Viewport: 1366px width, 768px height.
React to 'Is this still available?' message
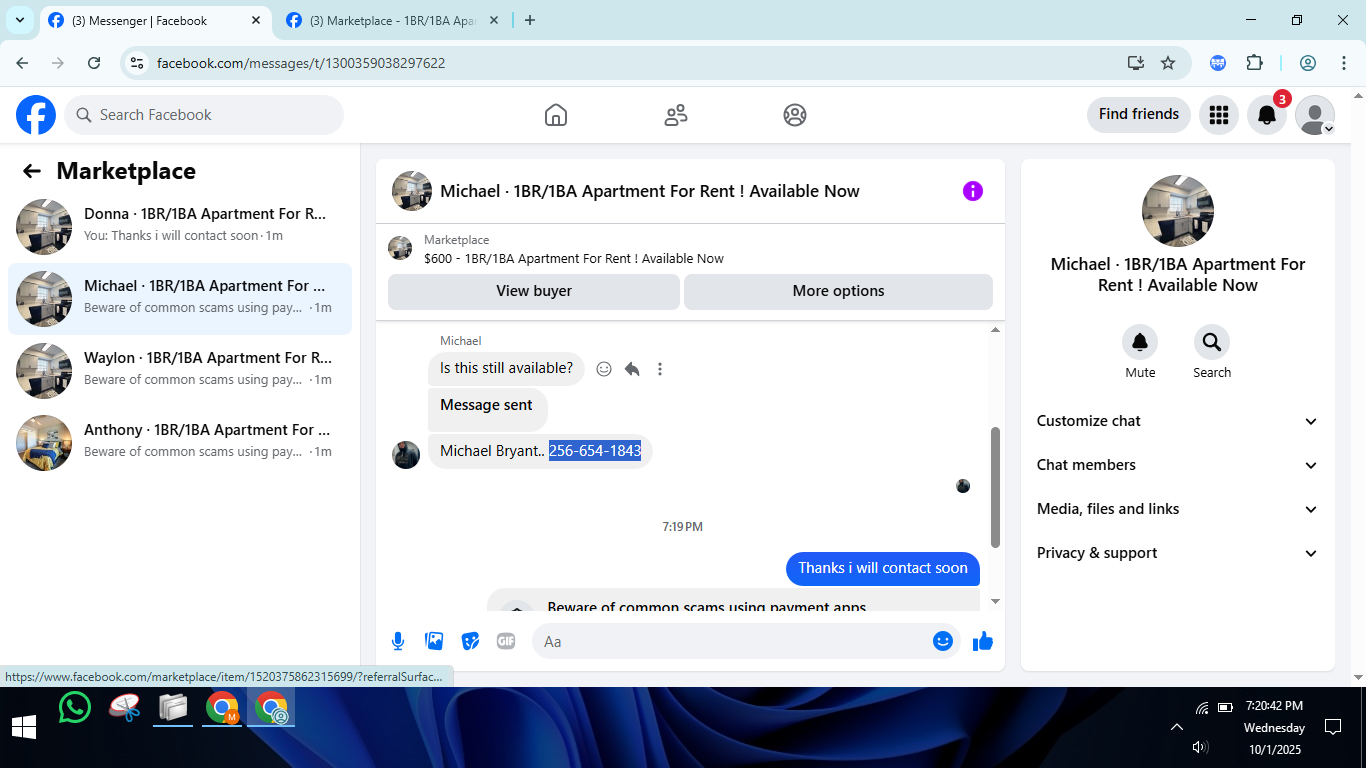604,369
